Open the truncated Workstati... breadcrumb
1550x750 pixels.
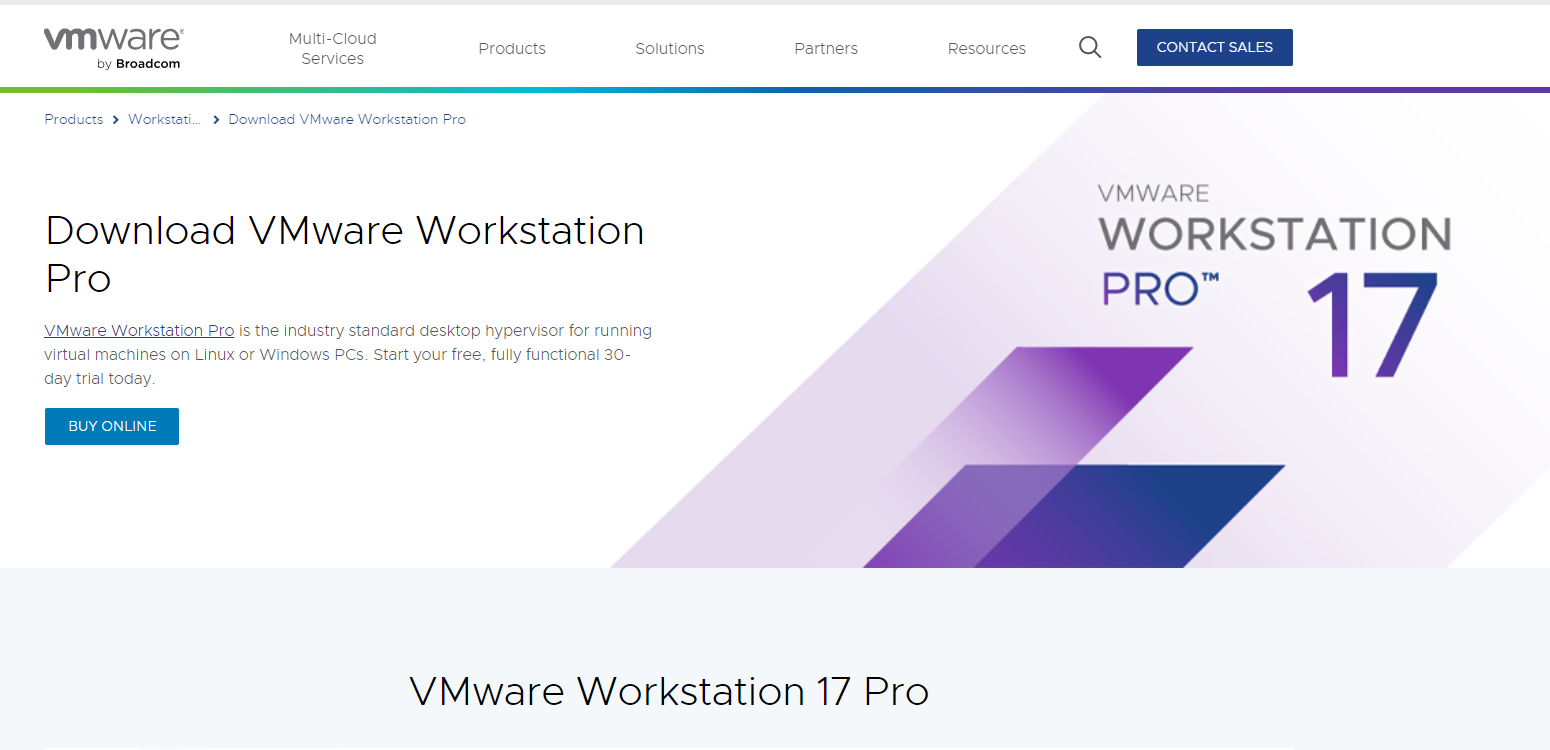(x=164, y=119)
